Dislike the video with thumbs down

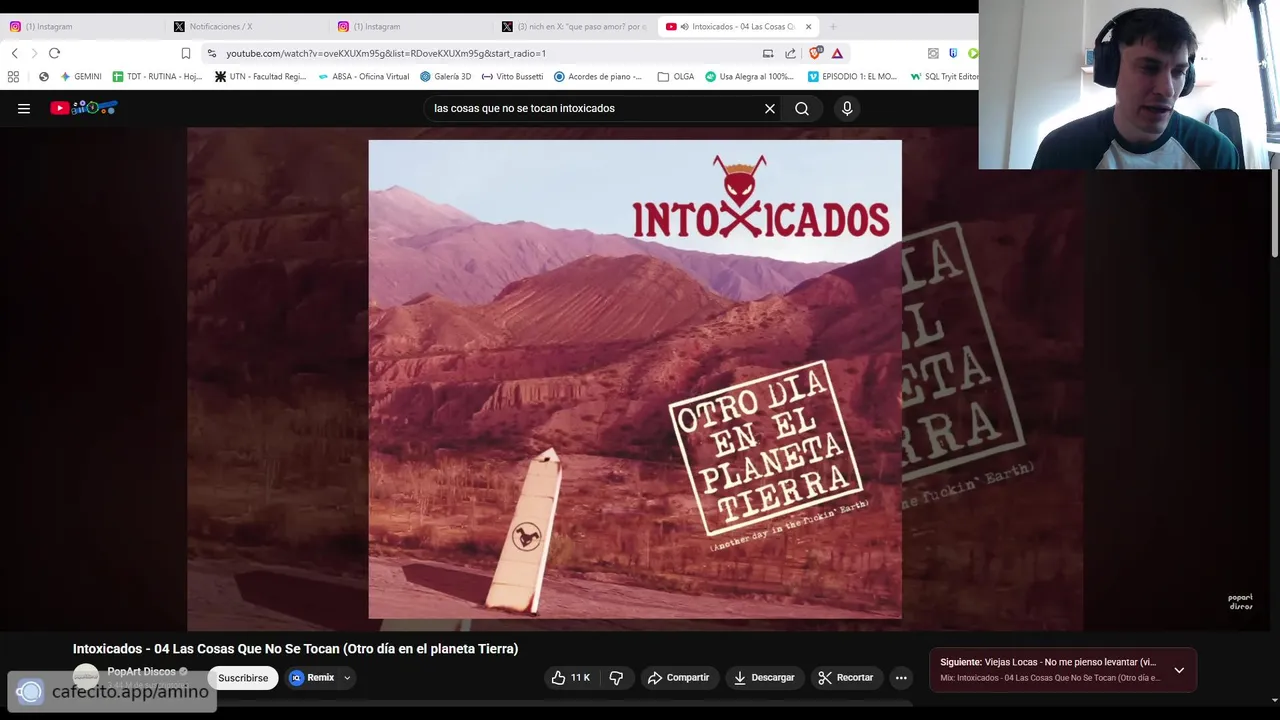pyautogui.click(x=616, y=677)
